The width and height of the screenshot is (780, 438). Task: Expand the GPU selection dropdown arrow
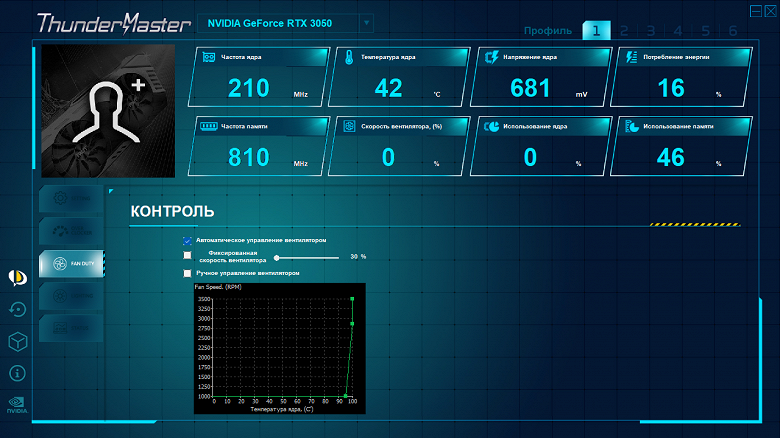coord(366,23)
